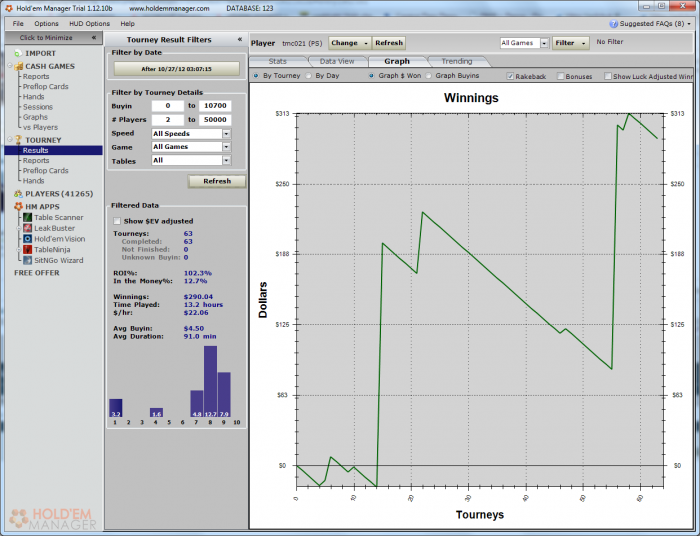The height and width of the screenshot is (536, 700).
Task: Open the Help menu
Action: 127,24
